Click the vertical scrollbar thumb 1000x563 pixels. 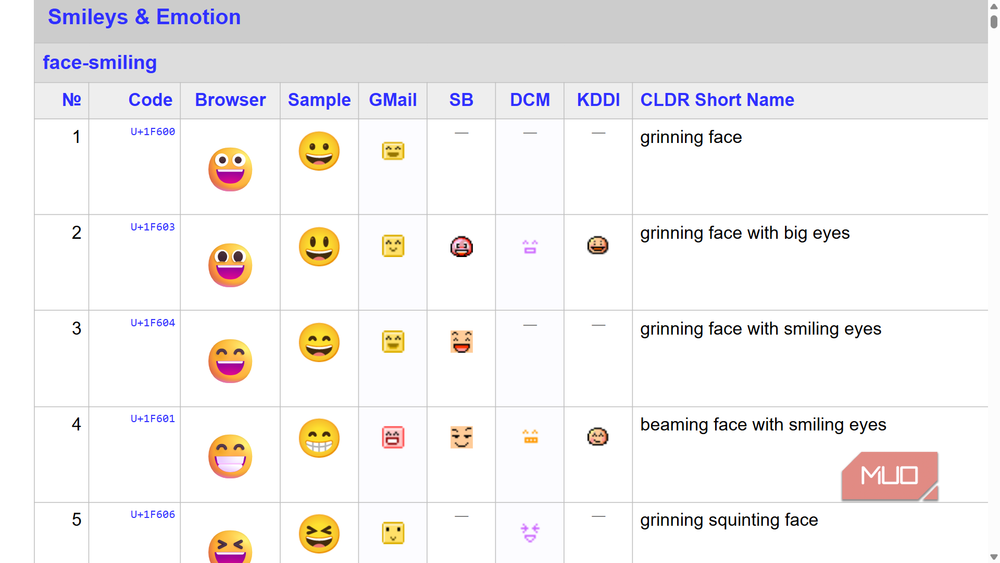click(x=994, y=20)
